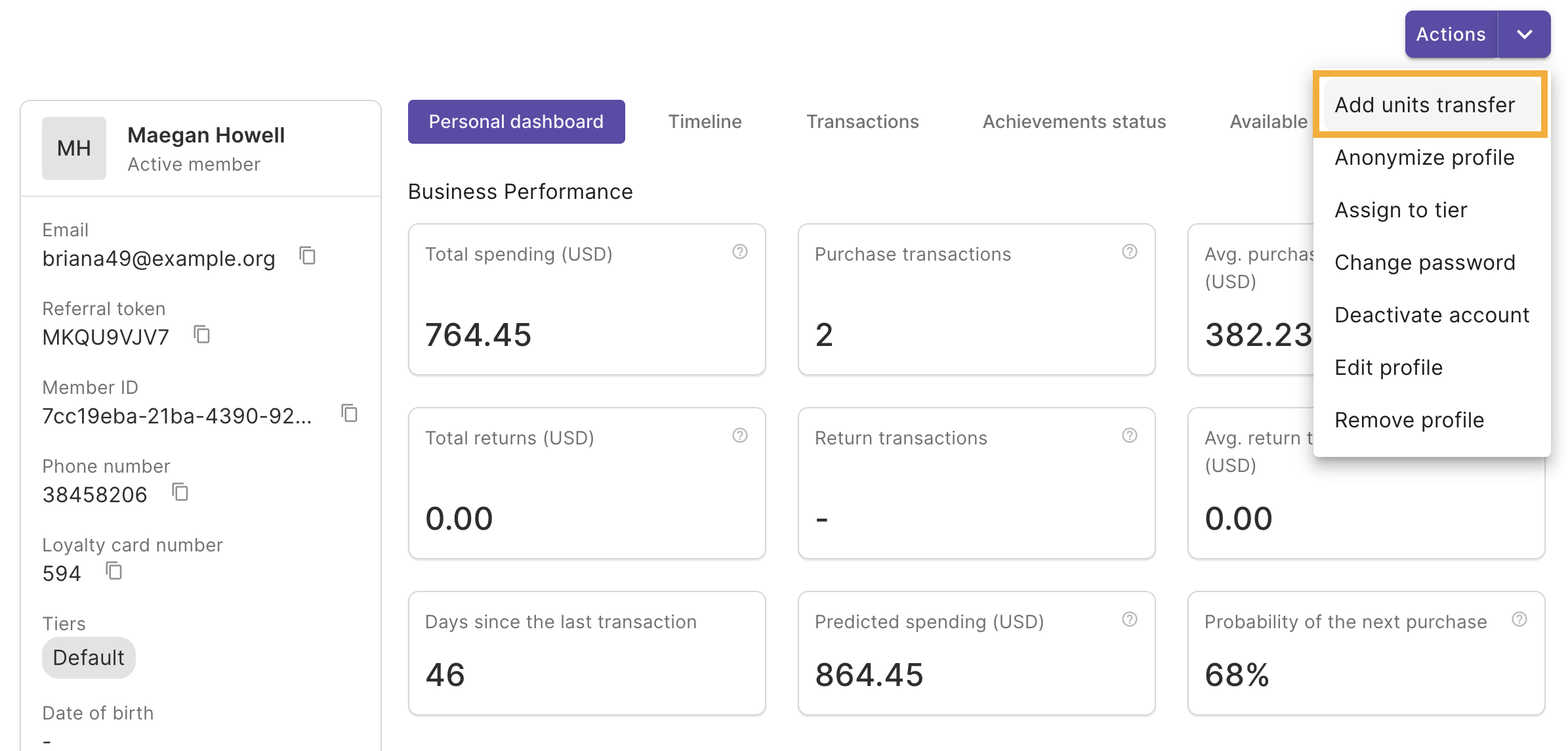Click the phone number 38458206 text

pyautogui.click(x=95, y=495)
